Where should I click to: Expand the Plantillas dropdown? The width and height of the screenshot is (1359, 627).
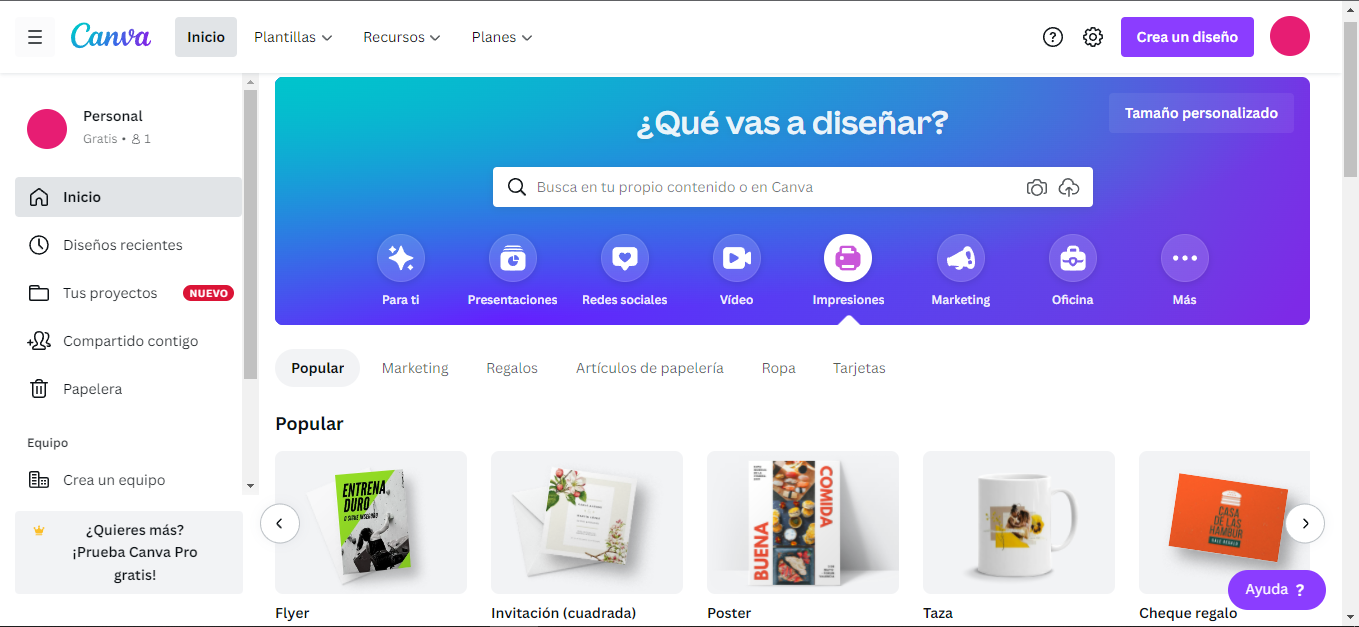coord(293,37)
